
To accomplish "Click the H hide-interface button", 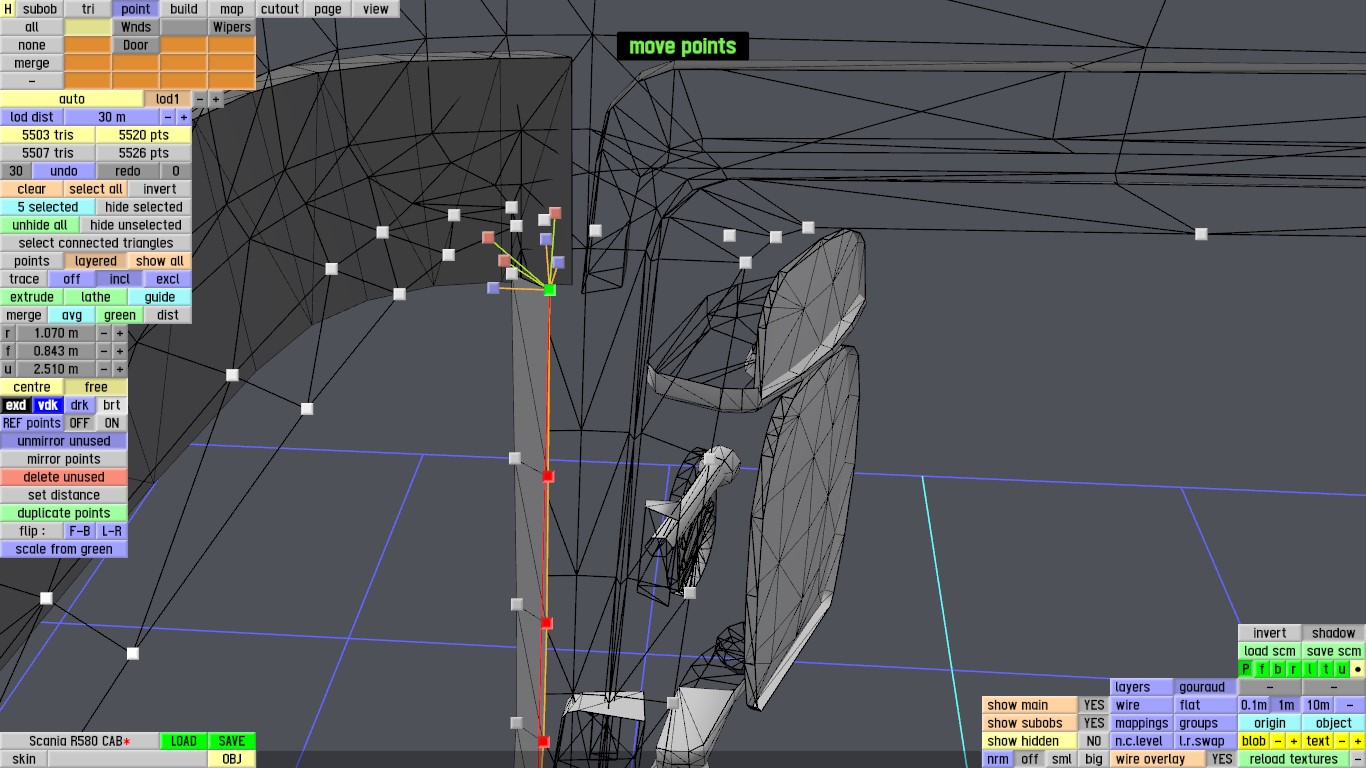I will [8, 9].
